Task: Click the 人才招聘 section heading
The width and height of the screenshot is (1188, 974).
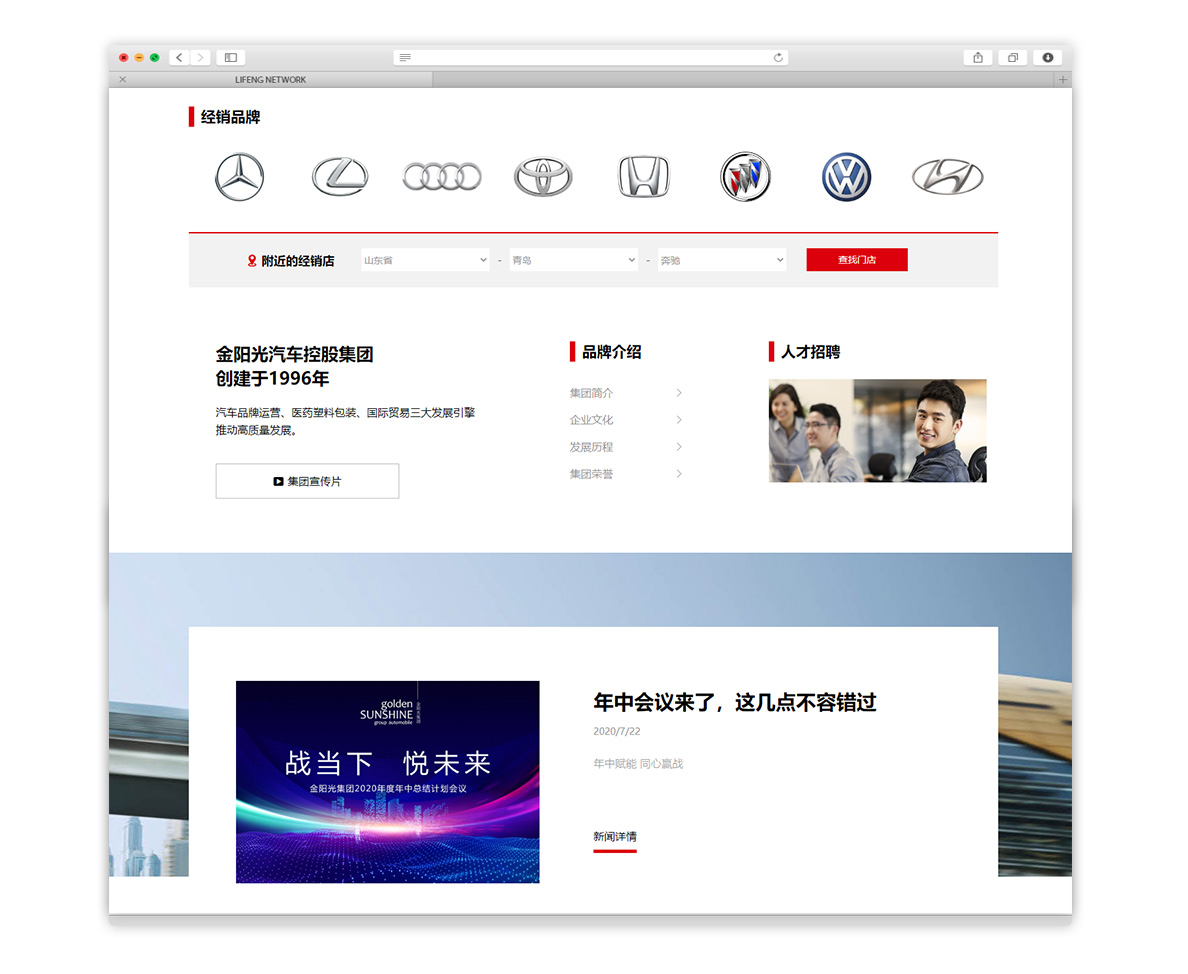Action: pyautogui.click(x=810, y=352)
